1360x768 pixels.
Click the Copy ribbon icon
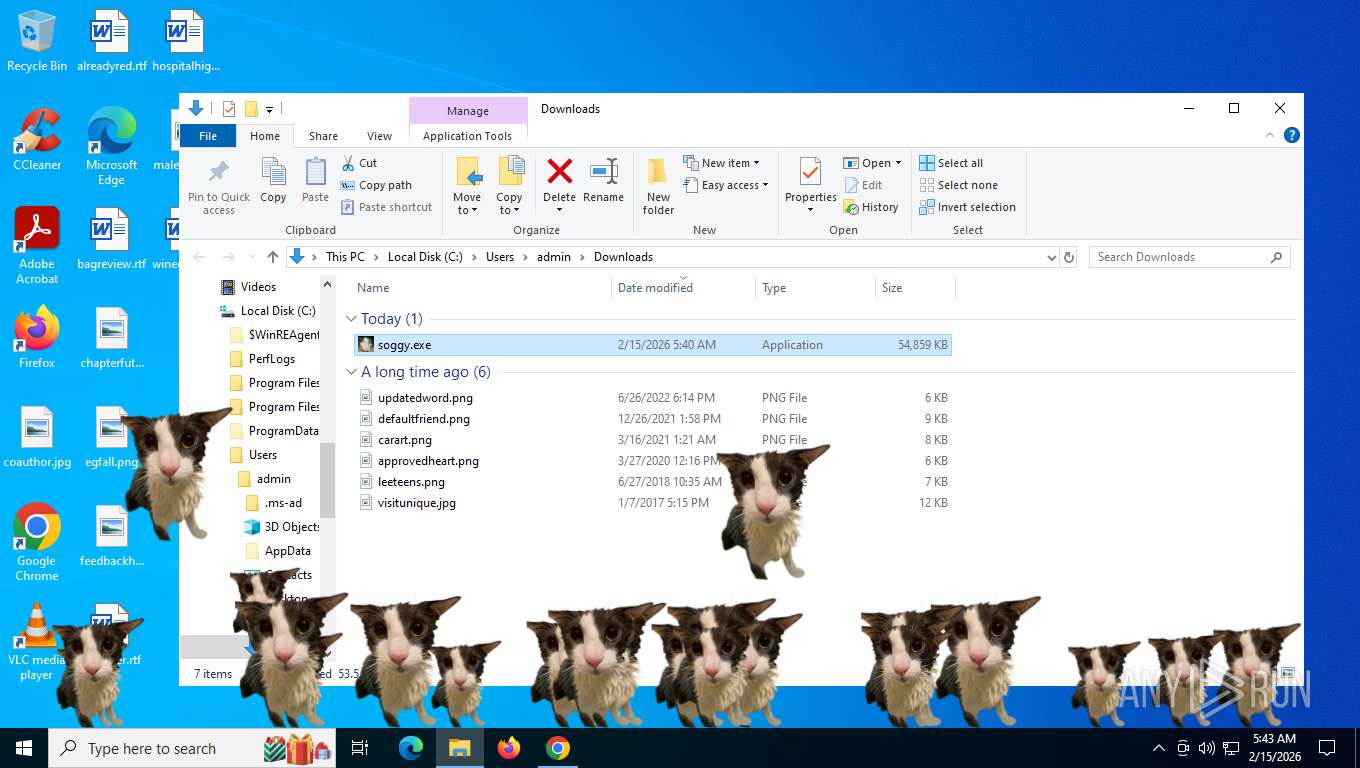click(x=273, y=172)
